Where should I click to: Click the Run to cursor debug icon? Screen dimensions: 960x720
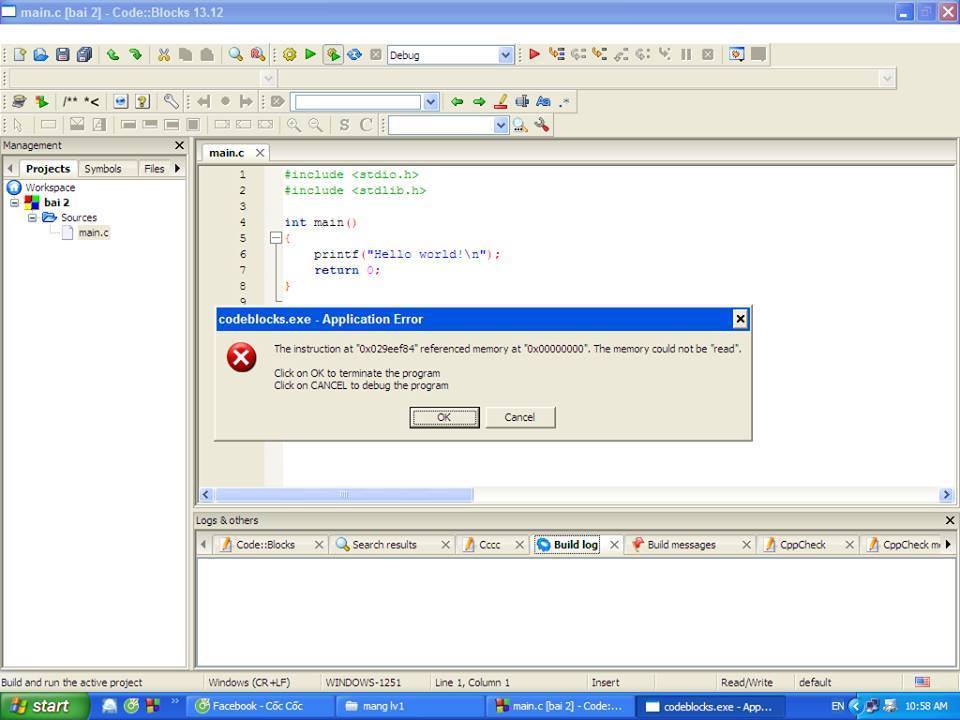556,54
